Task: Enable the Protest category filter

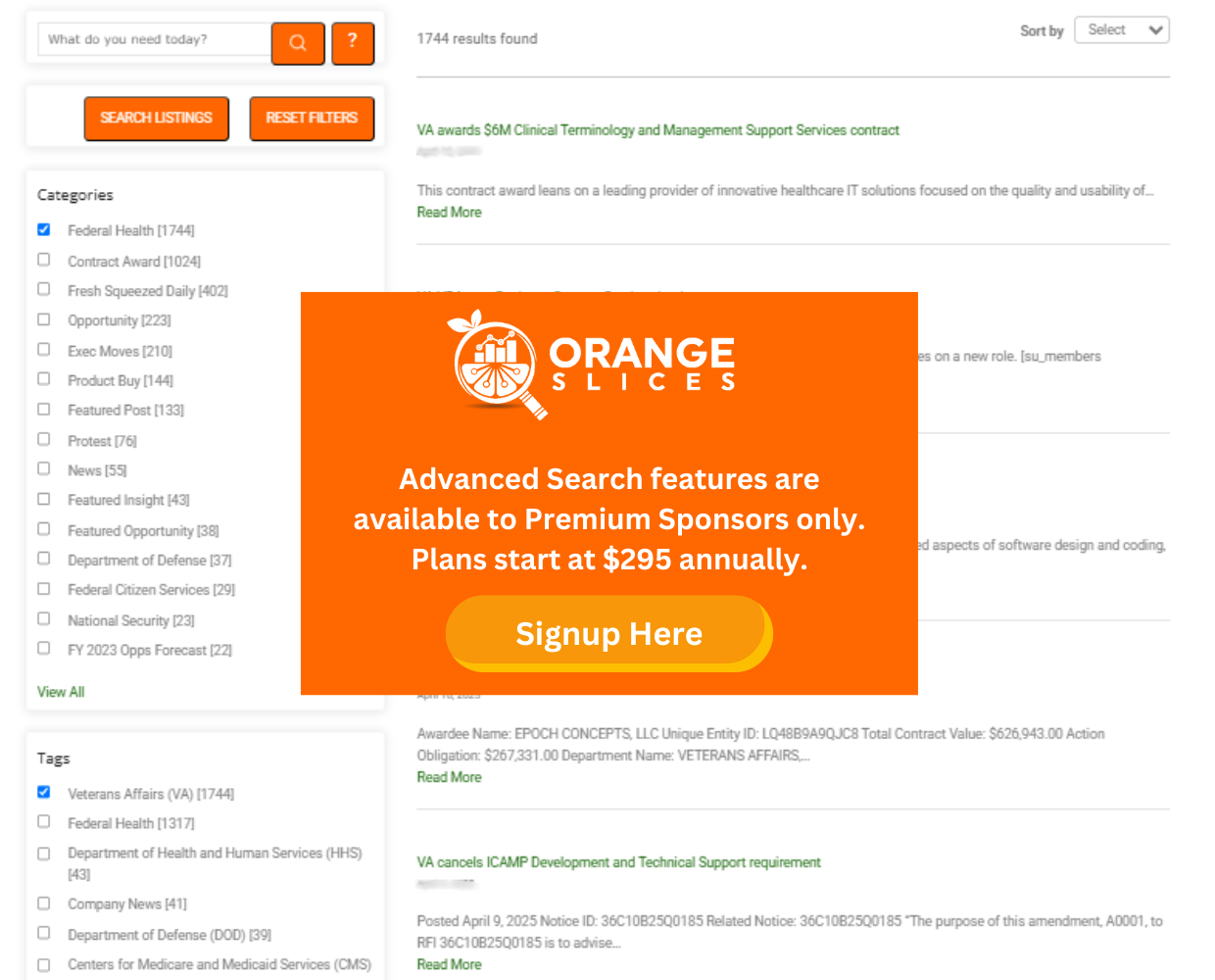Action: [x=43, y=439]
